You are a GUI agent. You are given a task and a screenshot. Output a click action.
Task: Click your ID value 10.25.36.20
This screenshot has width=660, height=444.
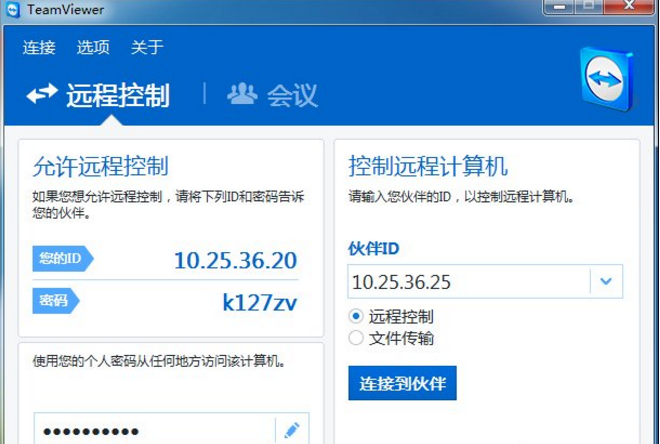click(236, 261)
